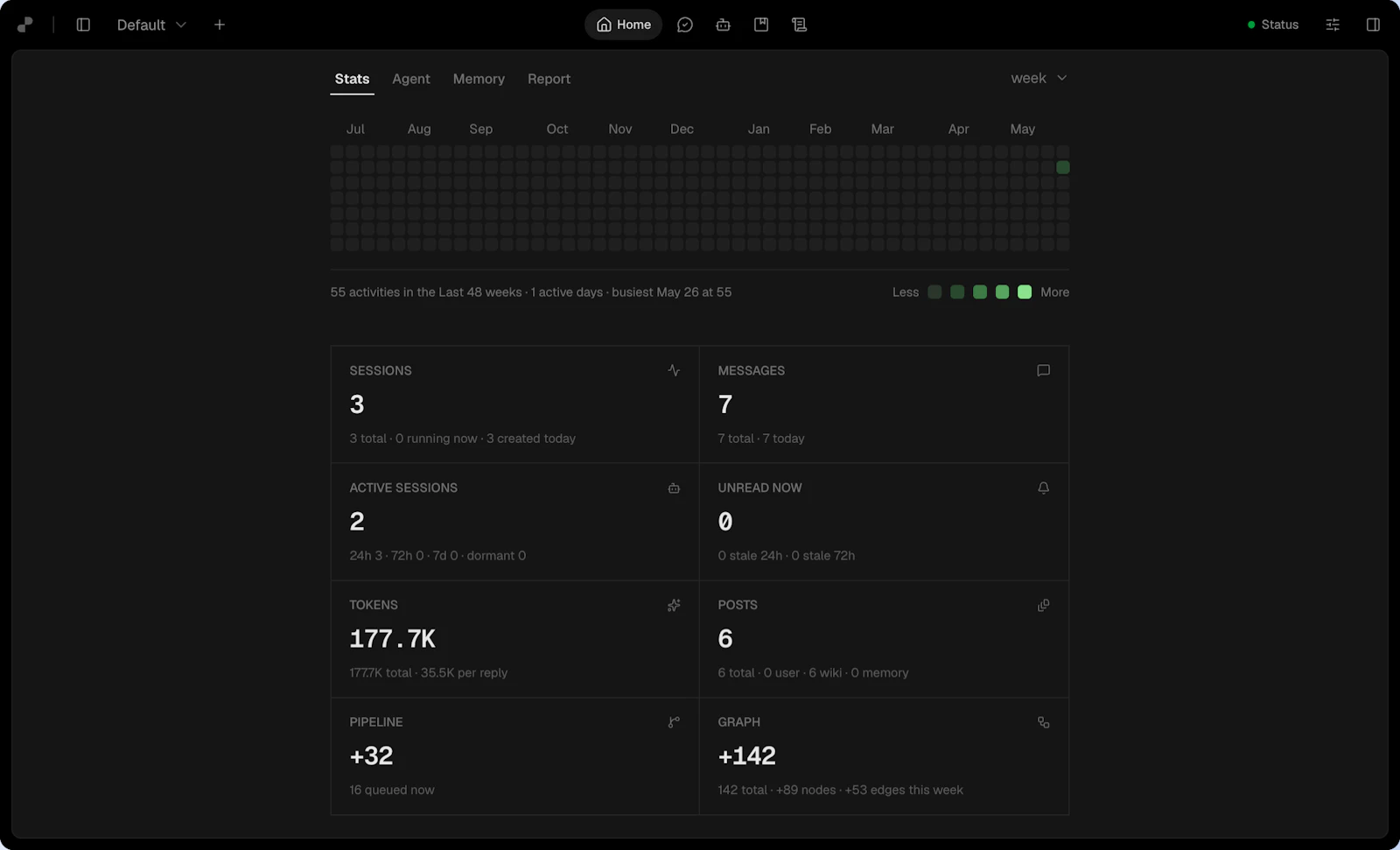Click the green active day heatmap cell
The image size is (1400, 850).
[x=1063, y=167]
